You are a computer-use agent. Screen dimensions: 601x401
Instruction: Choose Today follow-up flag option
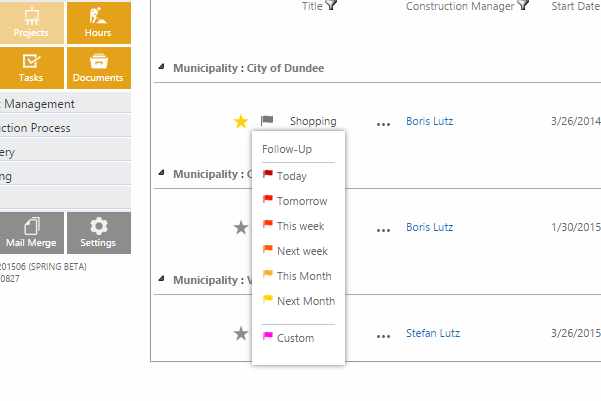(x=291, y=176)
